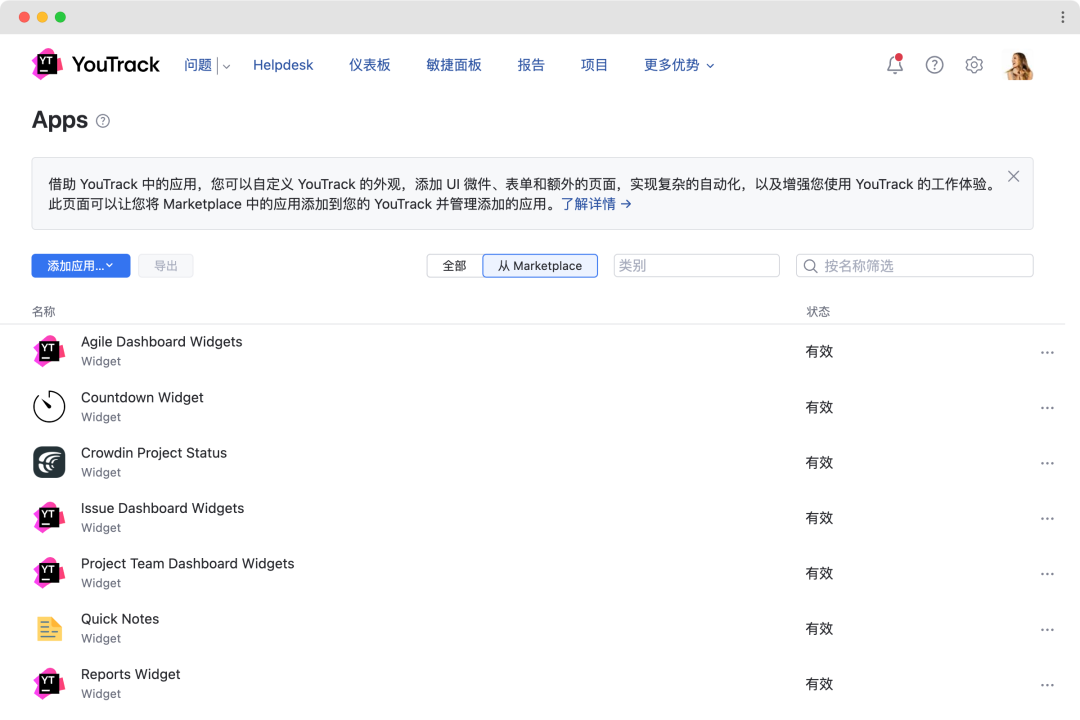Open the notifications bell
The image size is (1080, 720).
point(895,64)
